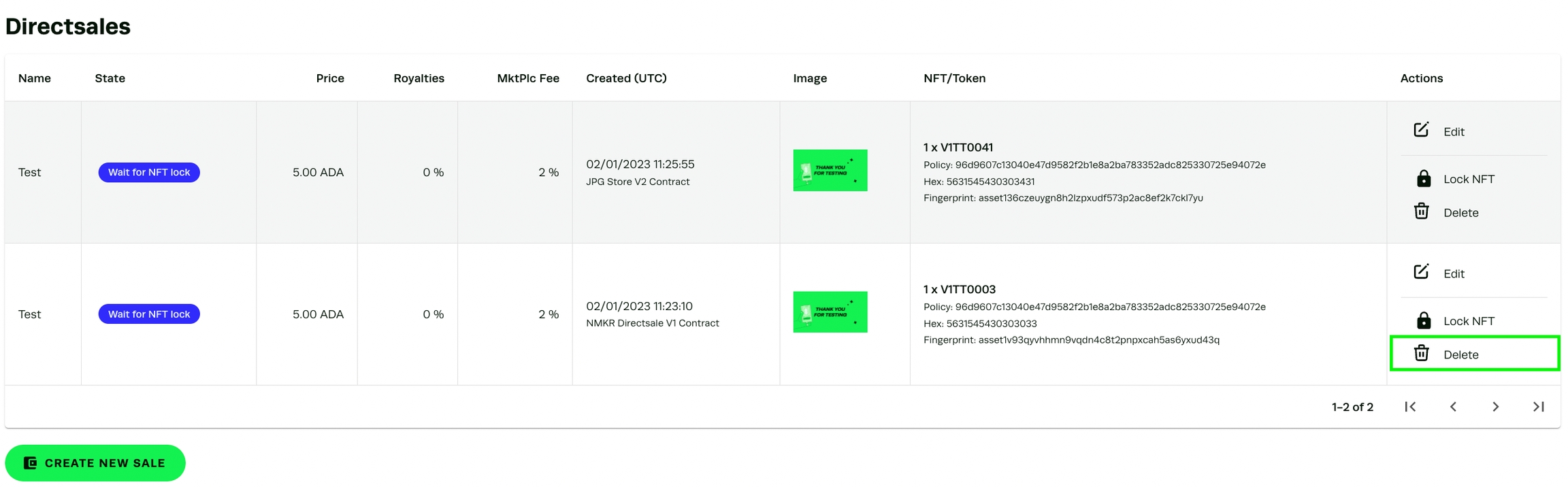Click the Wait for NFT lock badge, JPG Store row
This screenshot has width=1568, height=487.
tap(149, 173)
